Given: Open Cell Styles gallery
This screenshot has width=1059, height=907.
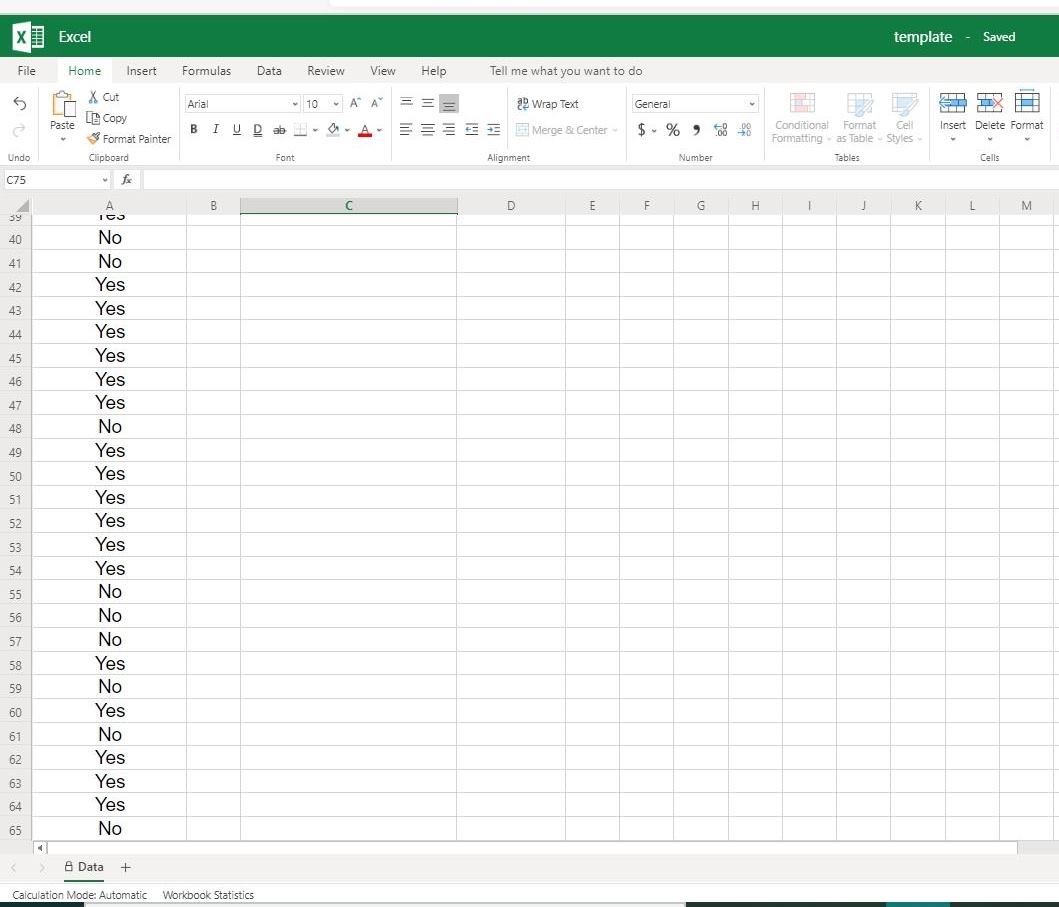Looking at the screenshot, I should point(904,118).
